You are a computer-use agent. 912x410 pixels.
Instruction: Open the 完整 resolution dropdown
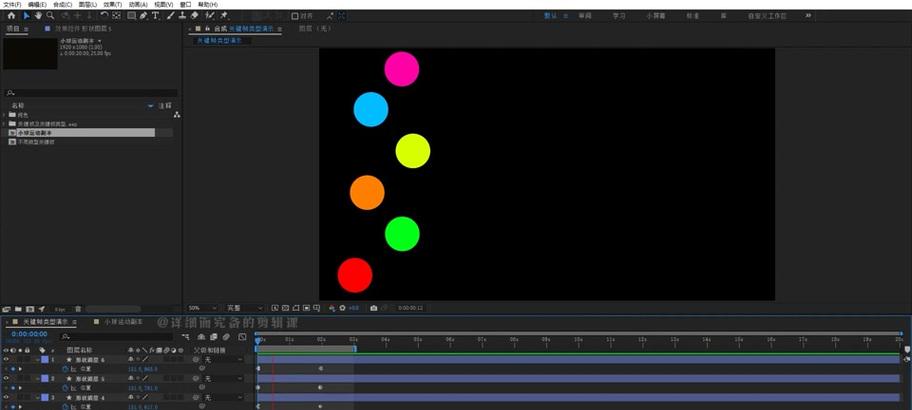point(244,308)
